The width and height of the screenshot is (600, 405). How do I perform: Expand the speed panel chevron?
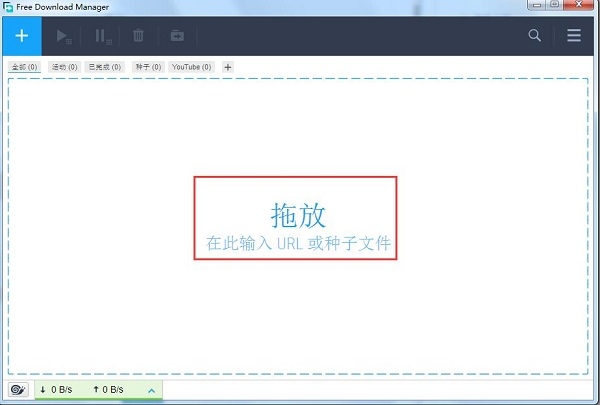[152, 390]
